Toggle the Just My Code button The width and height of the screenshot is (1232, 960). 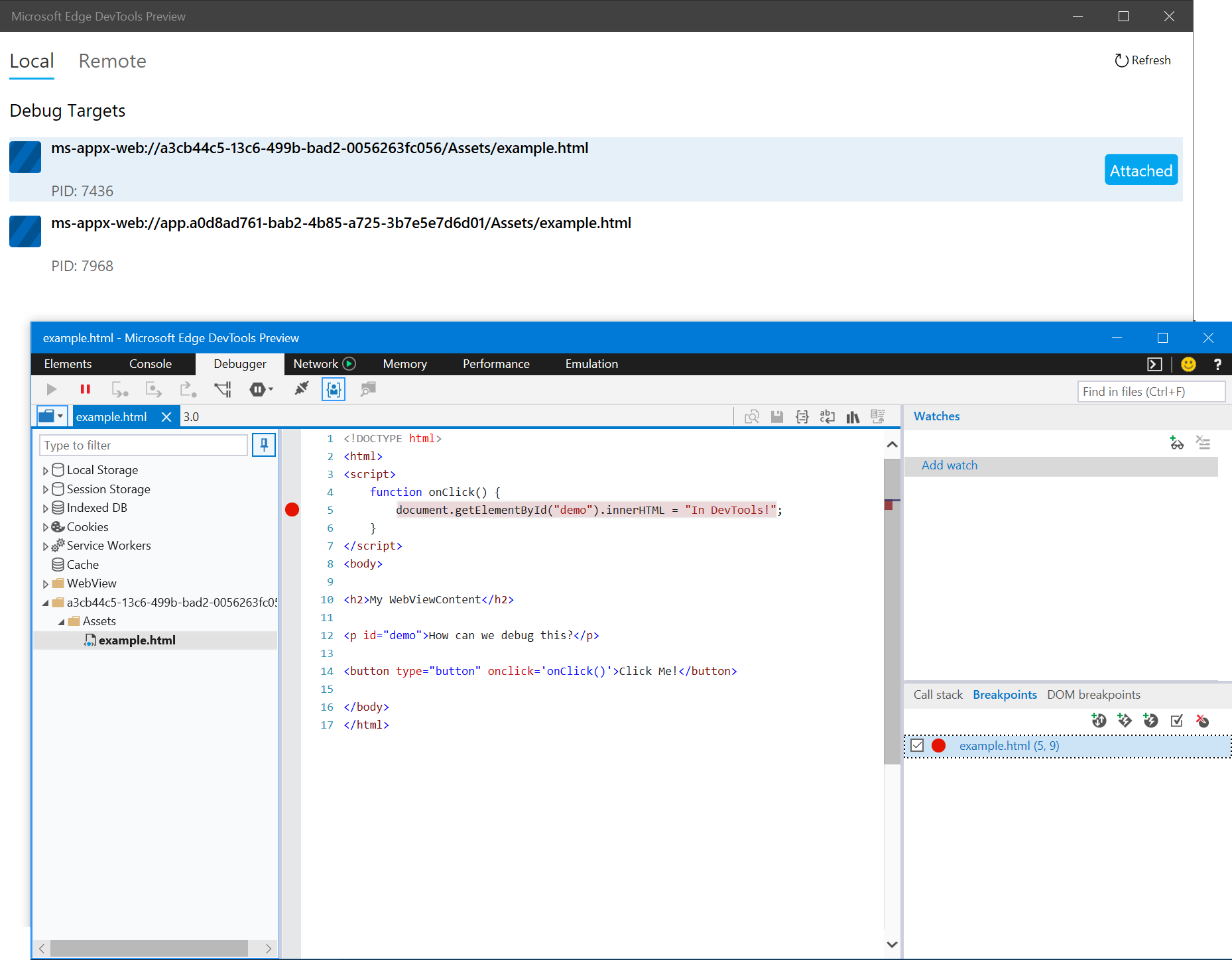point(334,389)
